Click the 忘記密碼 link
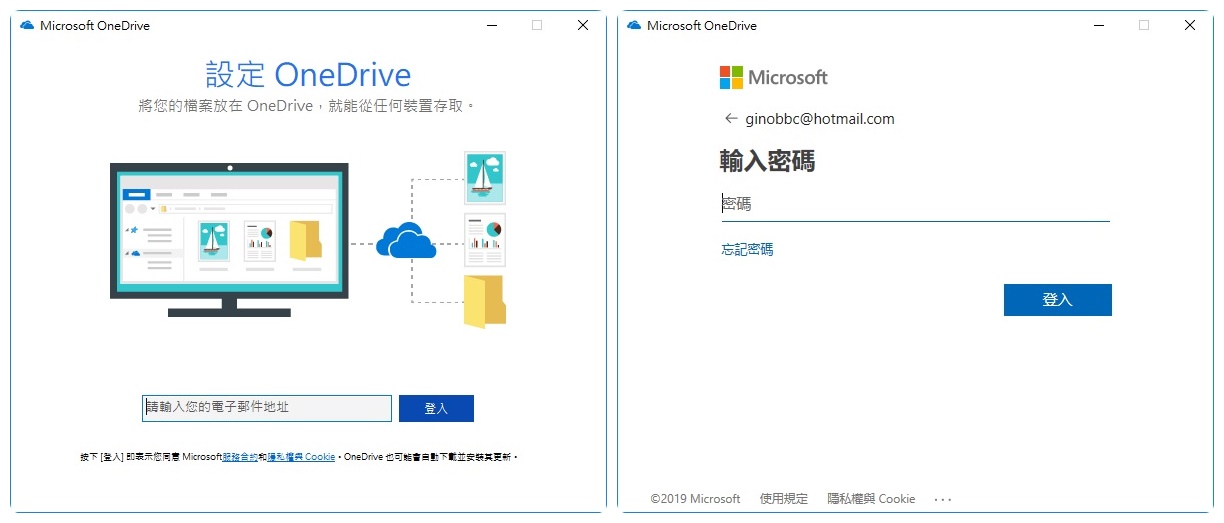 pos(747,249)
